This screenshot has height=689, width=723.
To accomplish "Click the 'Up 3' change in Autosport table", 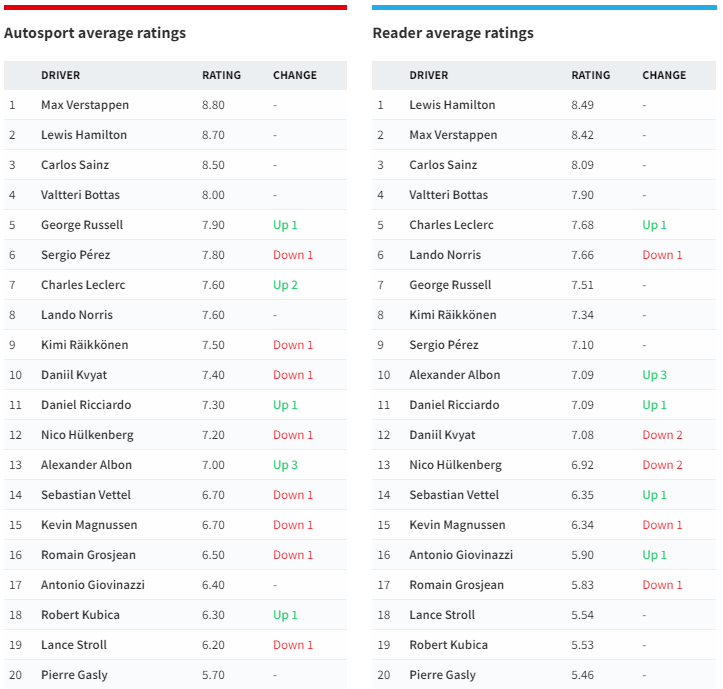I will point(285,465).
